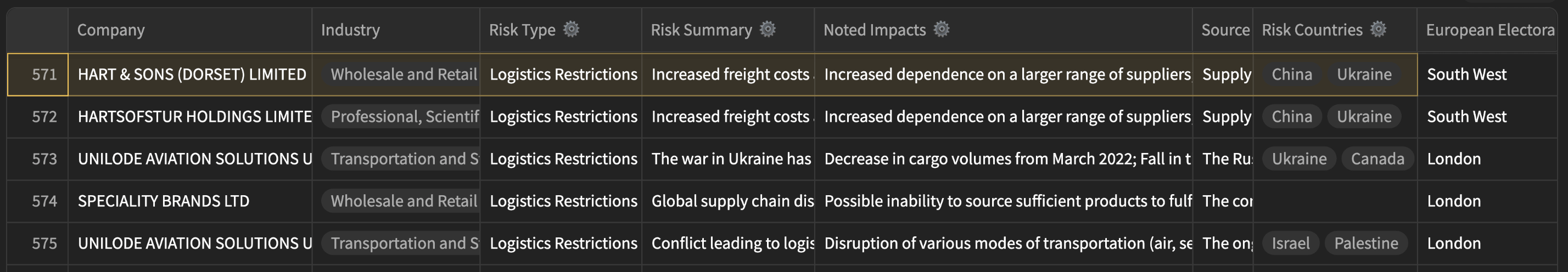The image size is (1568, 272).
Task: Click Professional, Scientific industry tag
Action: coord(401,117)
